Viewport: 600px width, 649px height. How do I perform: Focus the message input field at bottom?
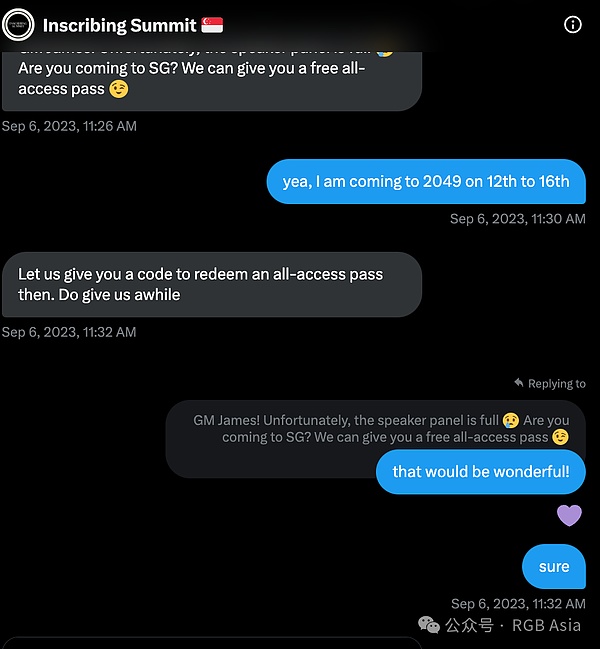211,643
